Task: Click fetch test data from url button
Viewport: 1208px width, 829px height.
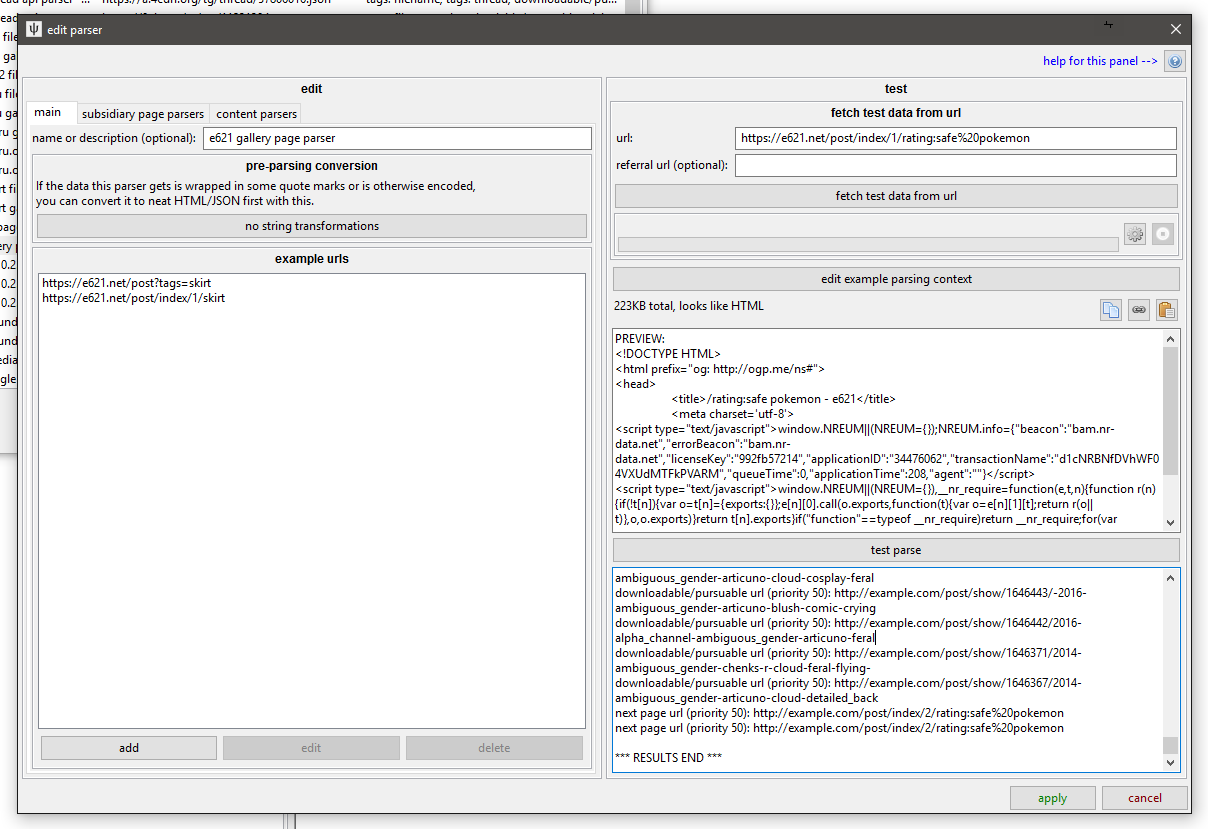Action: tap(896, 196)
